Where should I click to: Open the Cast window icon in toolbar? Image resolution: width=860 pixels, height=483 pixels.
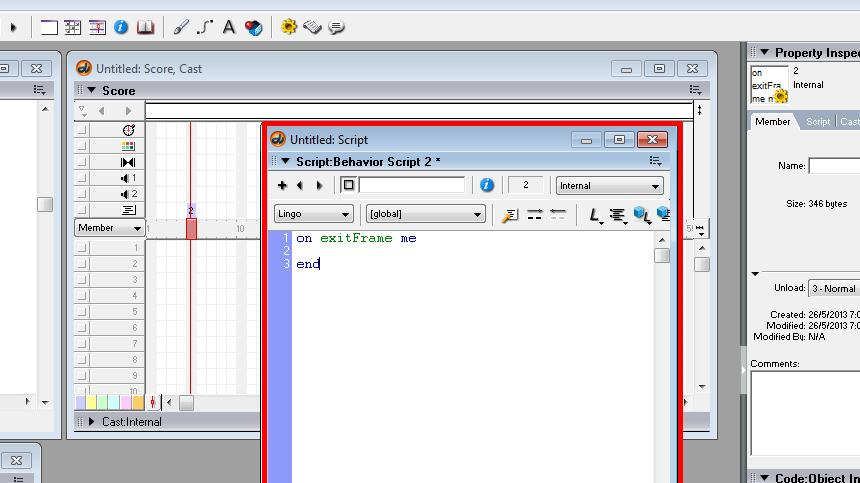coord(72,27)
